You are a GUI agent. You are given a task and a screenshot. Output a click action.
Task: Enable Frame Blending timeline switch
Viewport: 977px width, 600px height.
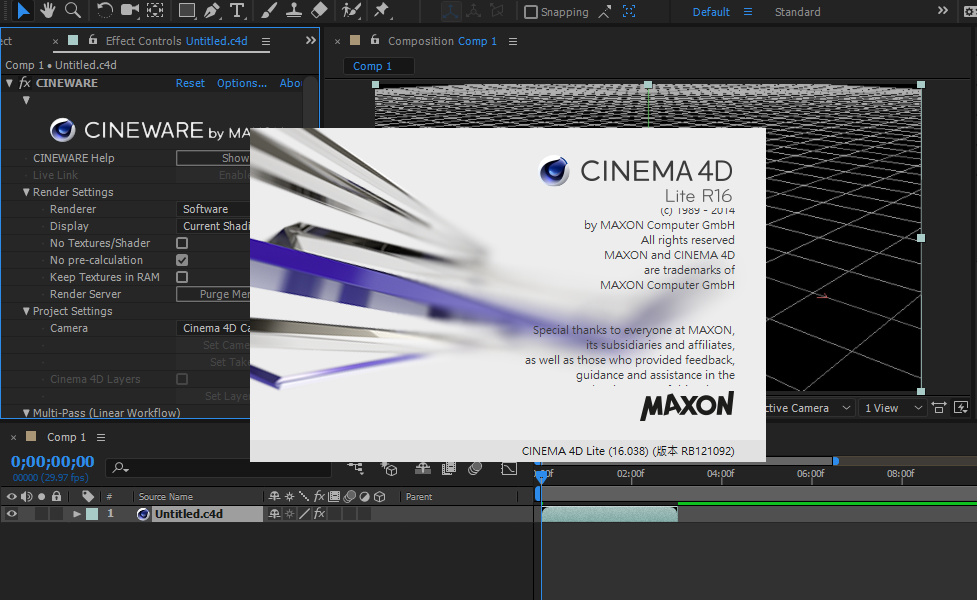pyautogui.click(x=449, y=469)
